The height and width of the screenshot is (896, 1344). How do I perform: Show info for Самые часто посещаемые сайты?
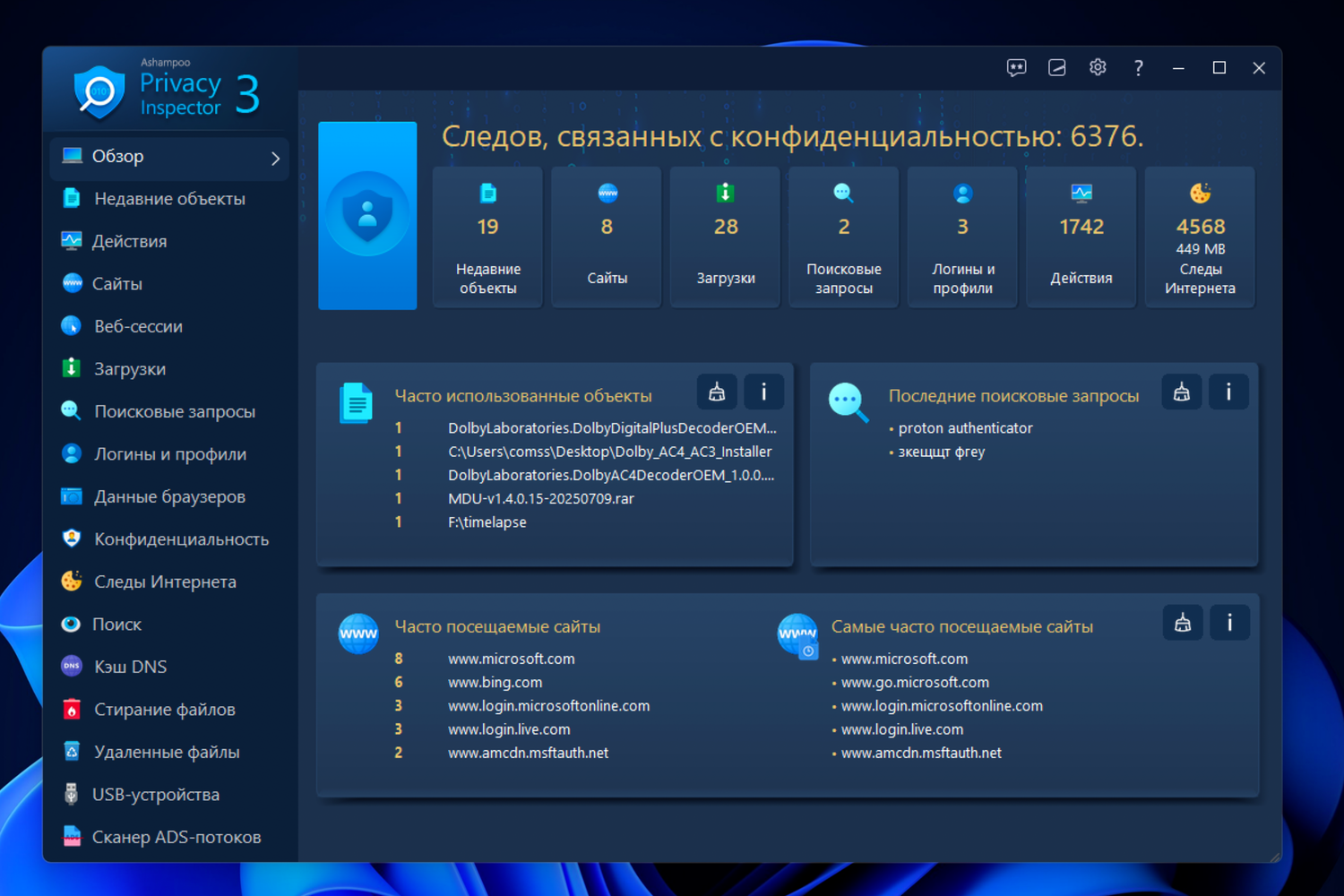1229,623
